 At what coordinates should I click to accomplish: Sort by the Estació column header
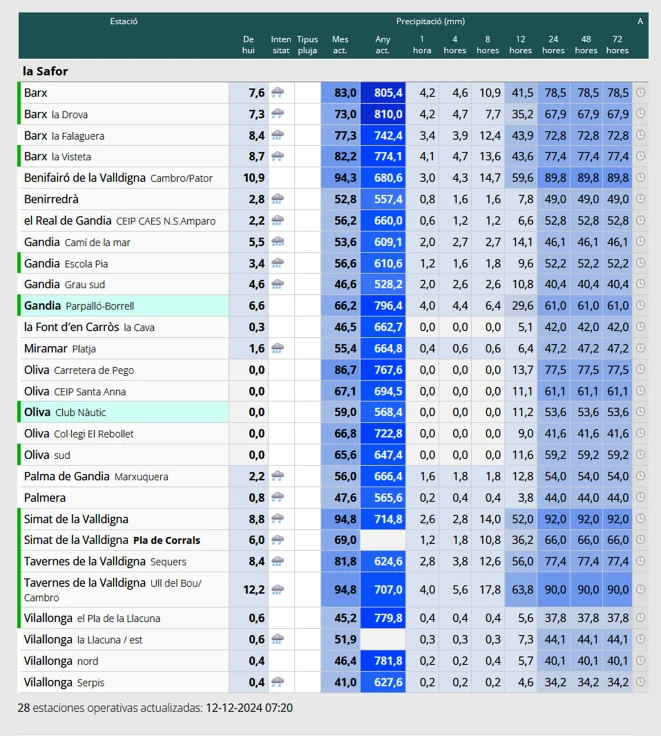(124, 21)
